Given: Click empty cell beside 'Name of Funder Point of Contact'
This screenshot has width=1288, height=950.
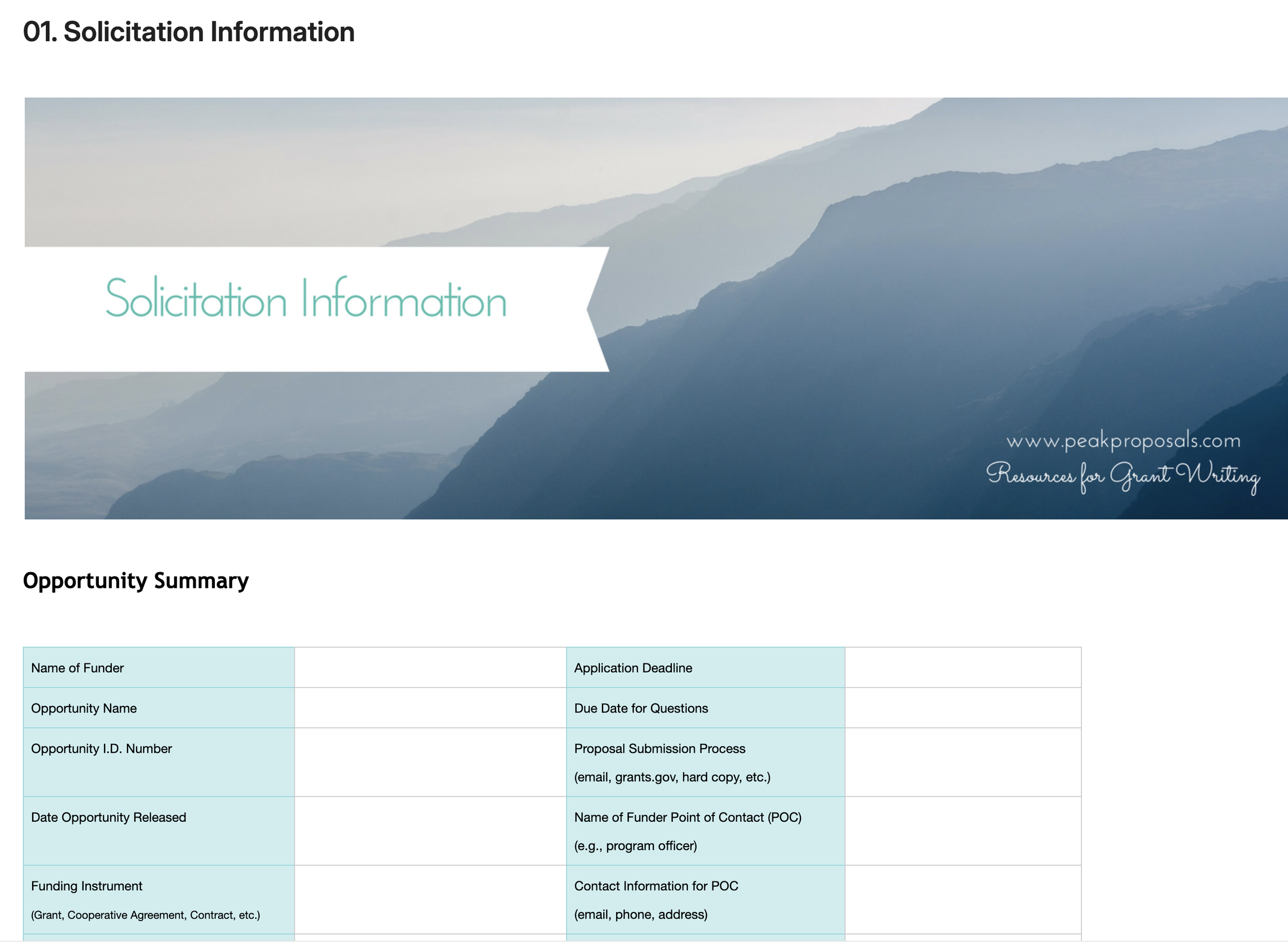Looking at the screenshot, I should [962, 831].
